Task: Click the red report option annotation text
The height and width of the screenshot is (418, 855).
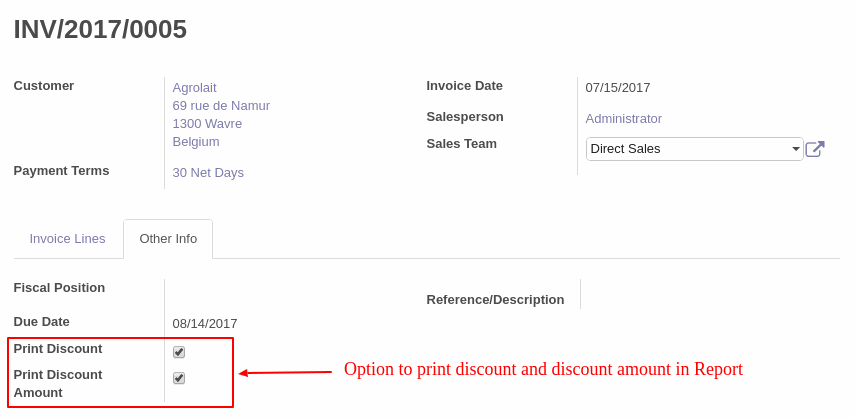Action: [x=543, y=369]
